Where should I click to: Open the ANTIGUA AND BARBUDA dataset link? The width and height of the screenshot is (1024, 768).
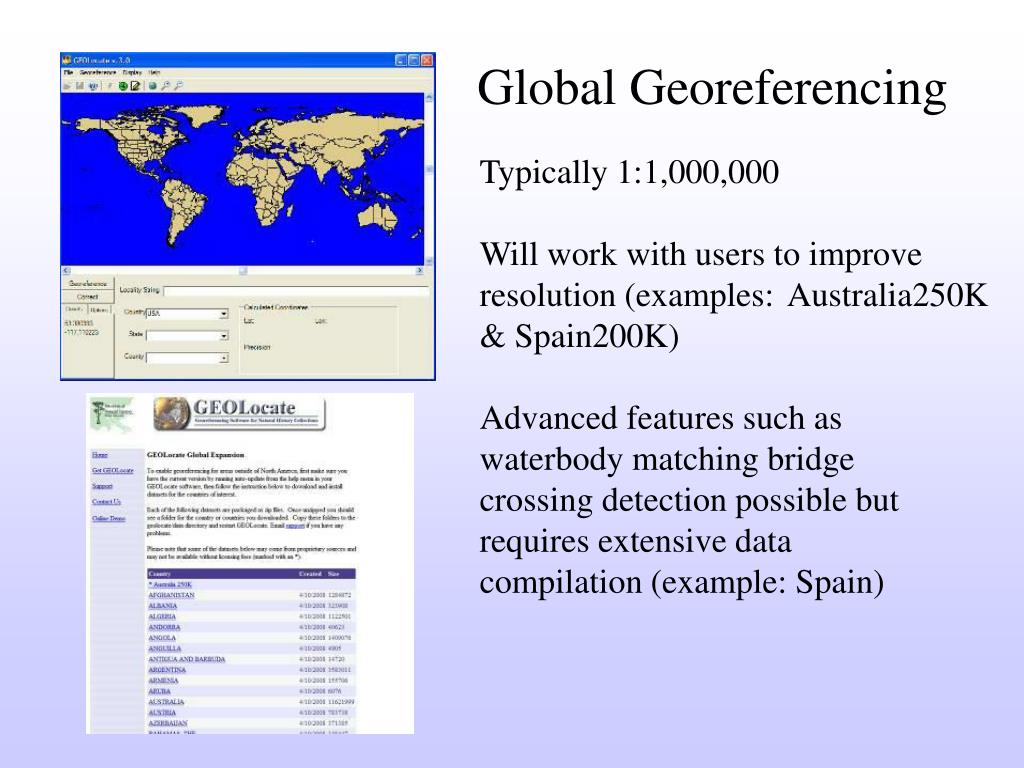[x=187, y=659]
